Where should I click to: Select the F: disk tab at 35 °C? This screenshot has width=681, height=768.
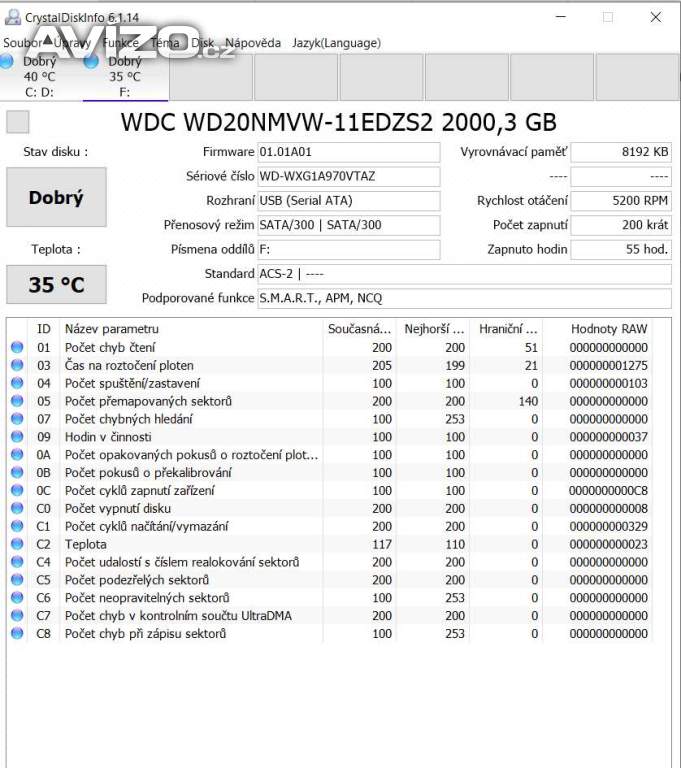point(125,76)
